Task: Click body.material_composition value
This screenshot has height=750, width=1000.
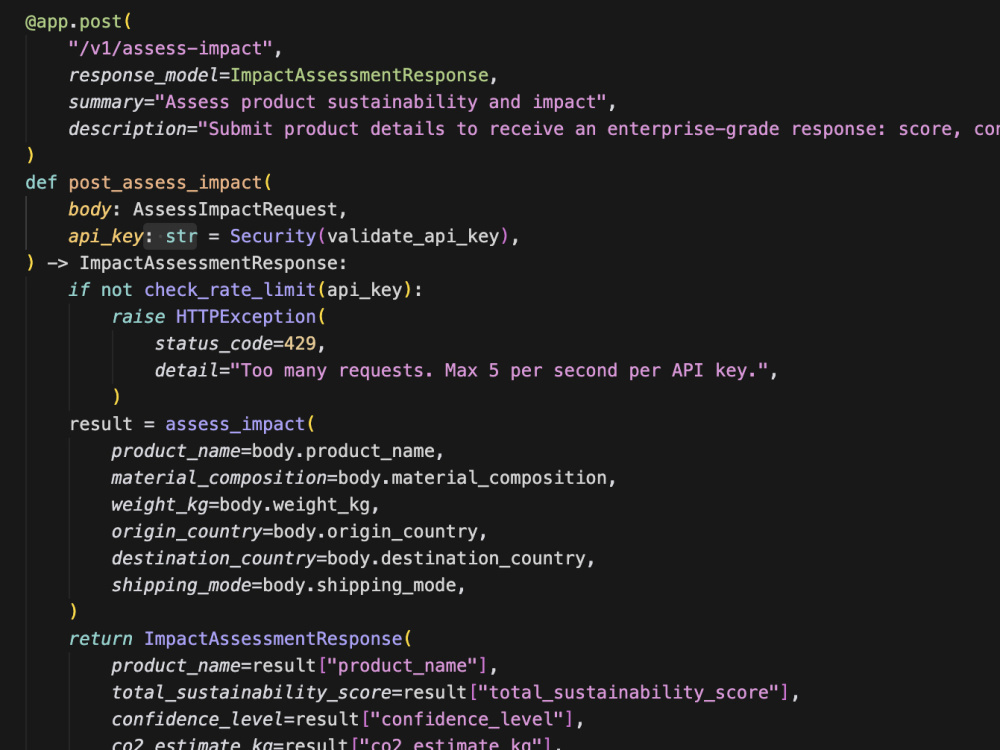Action: pyautogui.click(x=473, y=477)
